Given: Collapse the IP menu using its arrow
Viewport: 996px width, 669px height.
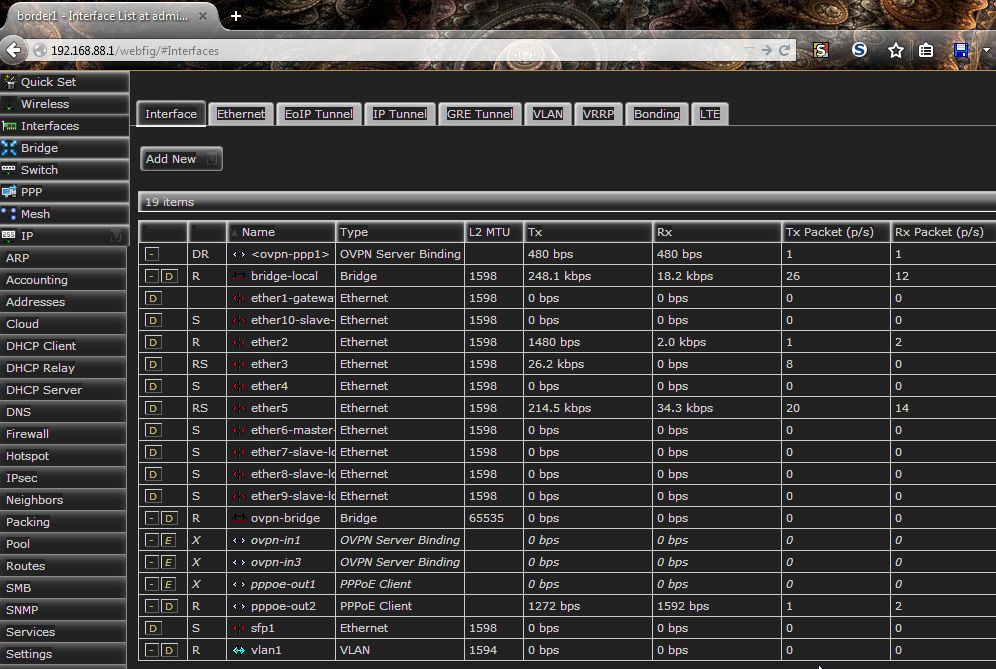Looking at the screenshot, I should point(116,236).
